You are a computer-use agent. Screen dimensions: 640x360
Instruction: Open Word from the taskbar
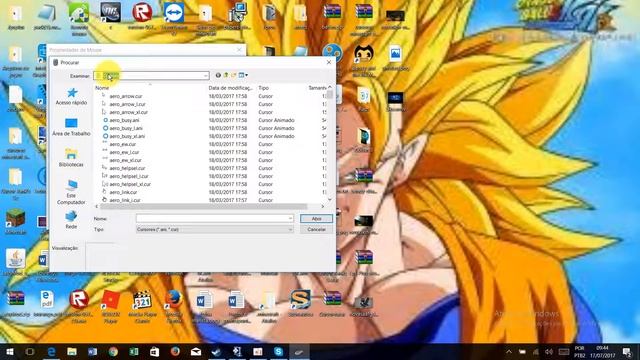pyautogui.click(x=93, y=351)
